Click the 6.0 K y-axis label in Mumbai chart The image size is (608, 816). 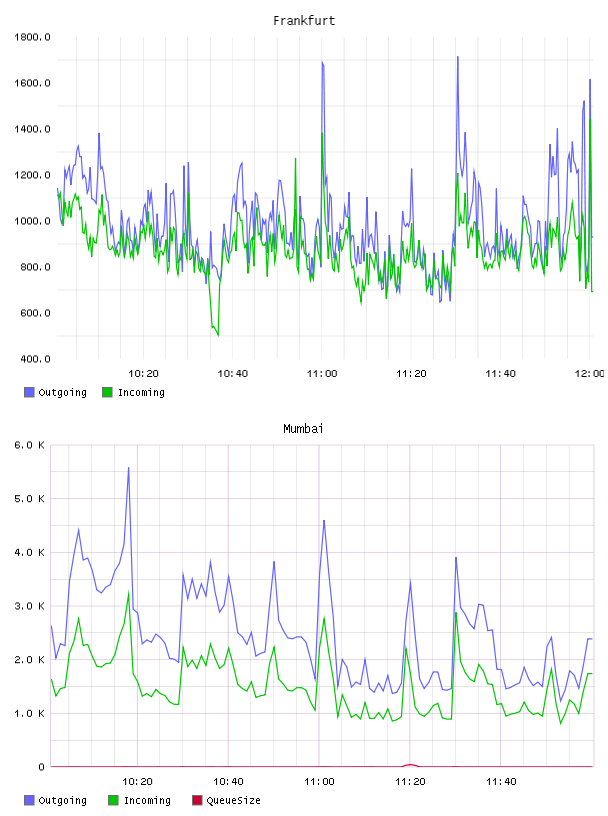tap(29, 445)
